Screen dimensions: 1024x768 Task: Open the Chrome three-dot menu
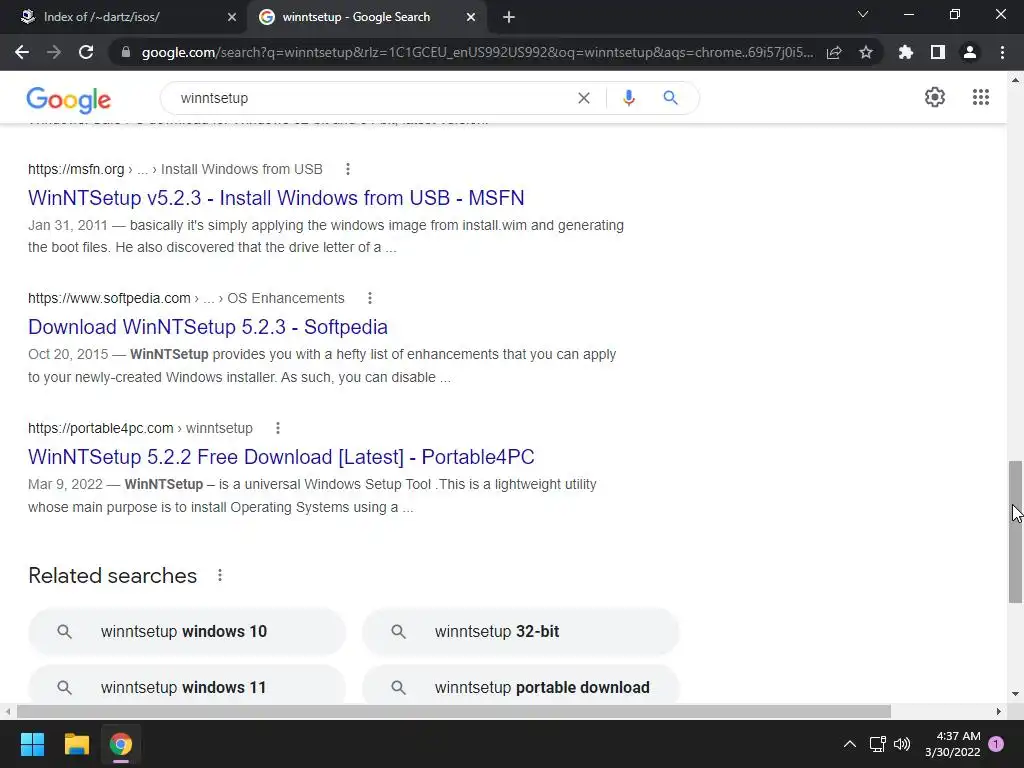tap(1002, 52)
